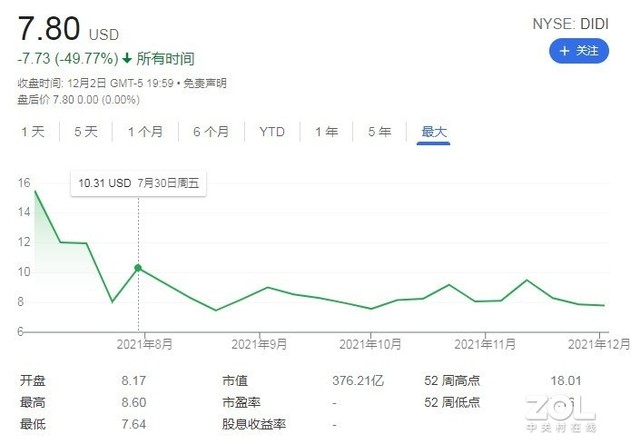
Task: Click the 开盘 label
Action: click(x=33, y=381)
